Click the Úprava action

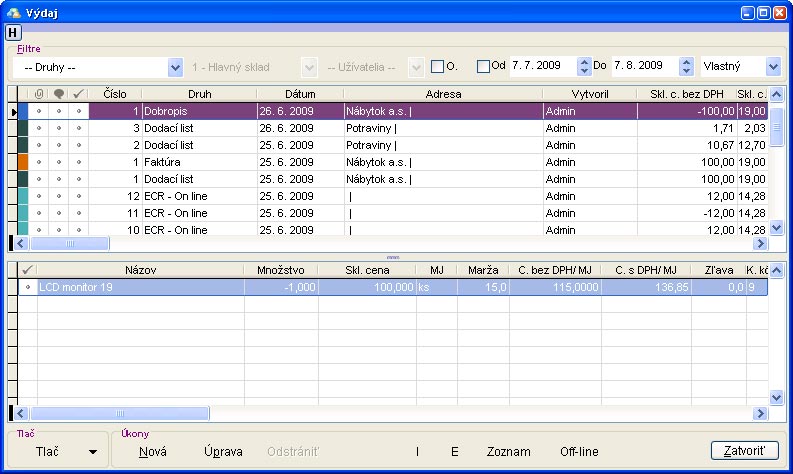pos(222,452)
